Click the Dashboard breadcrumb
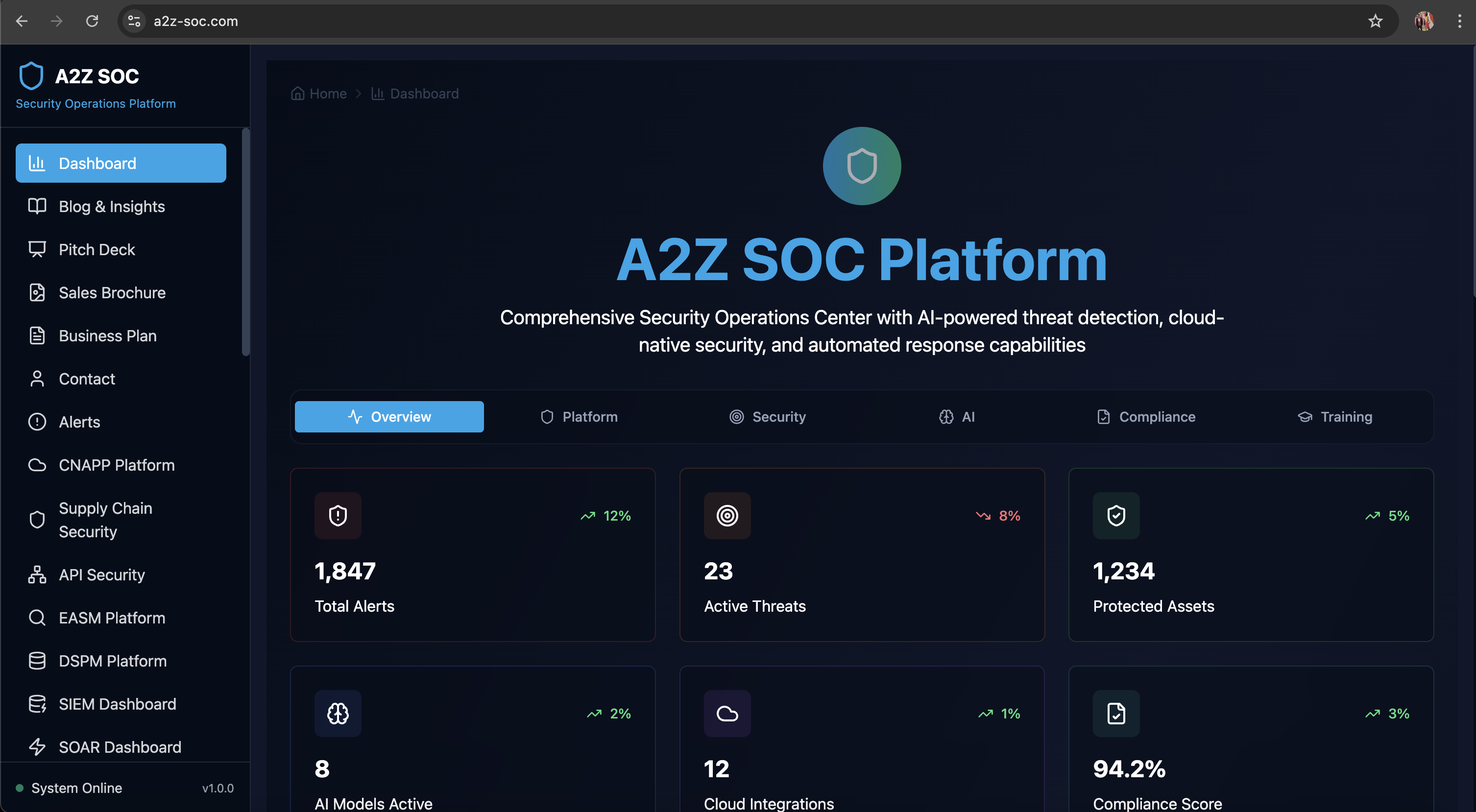 (415, 94)
